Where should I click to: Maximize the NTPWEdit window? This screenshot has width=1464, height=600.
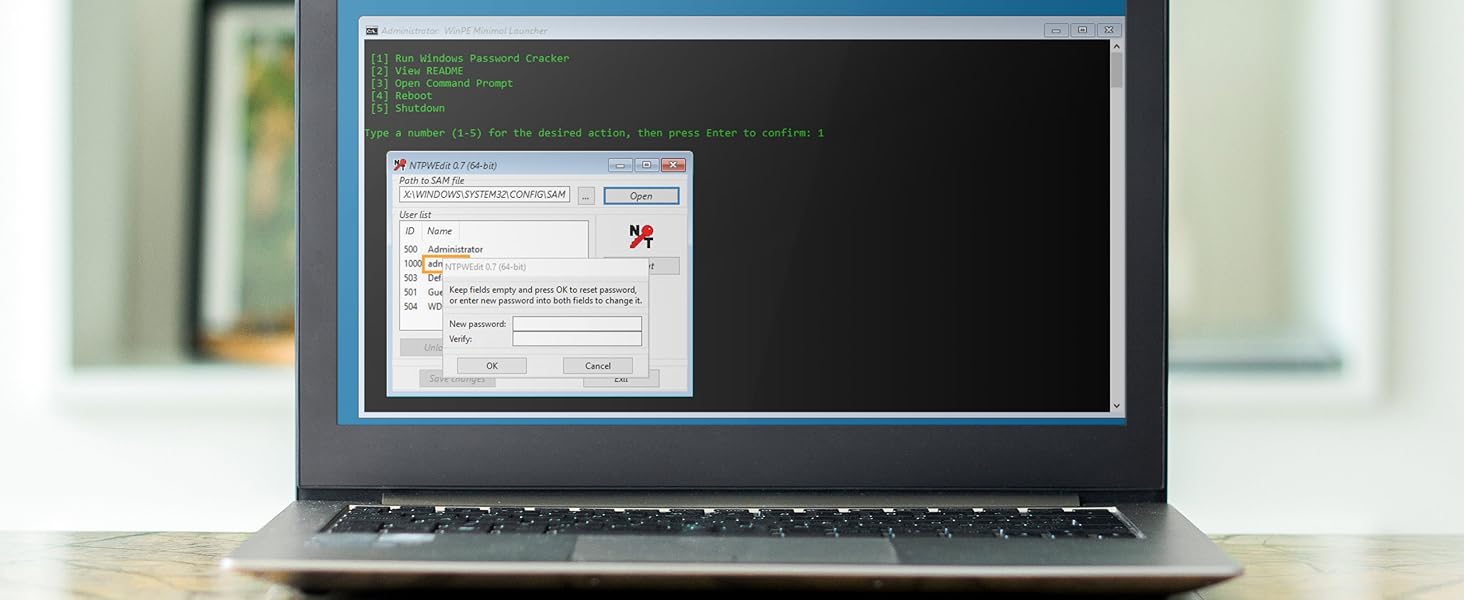[646, 165]
